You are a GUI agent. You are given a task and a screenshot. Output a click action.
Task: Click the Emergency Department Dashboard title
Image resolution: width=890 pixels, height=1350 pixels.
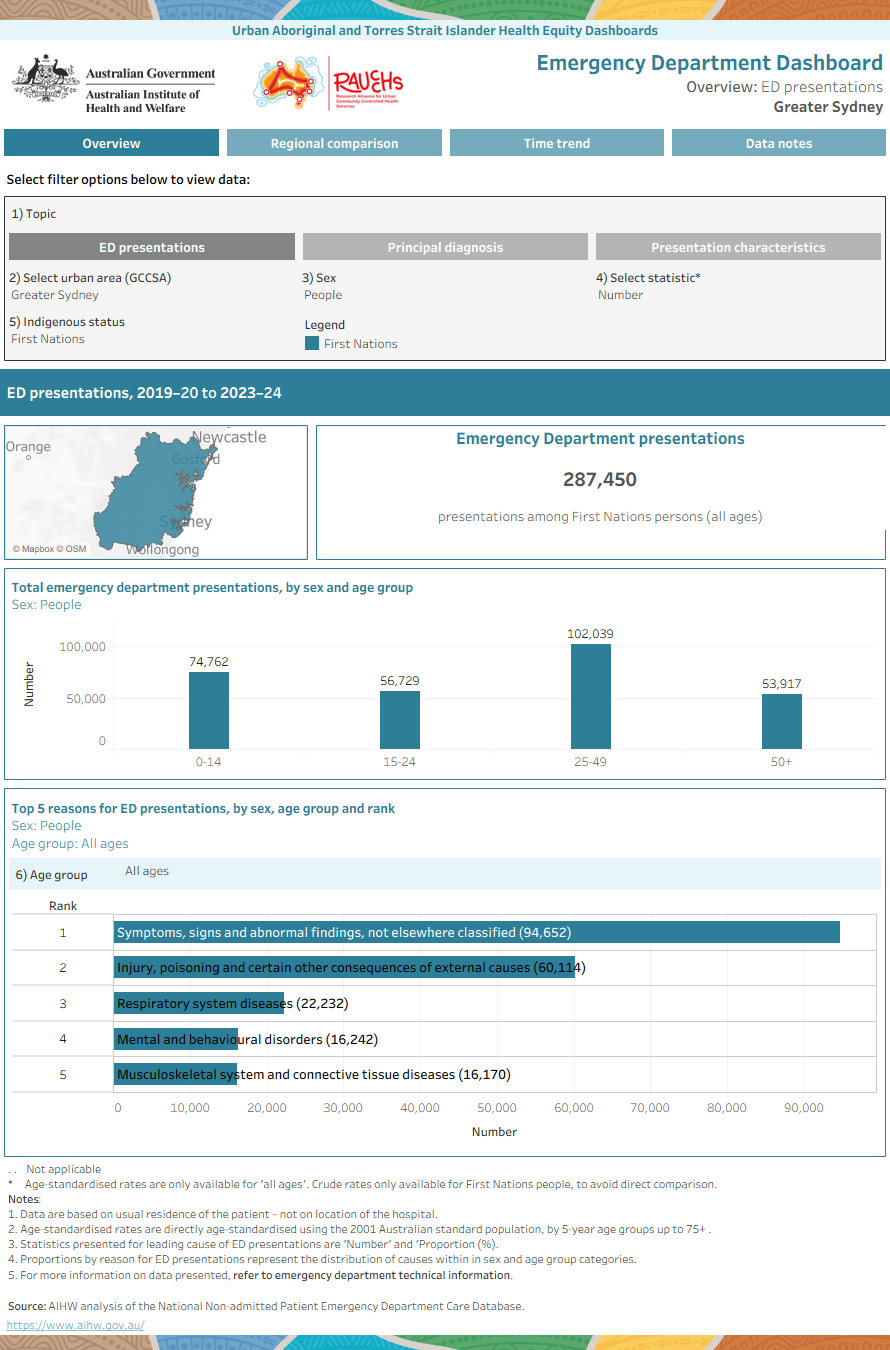[710, 63]
